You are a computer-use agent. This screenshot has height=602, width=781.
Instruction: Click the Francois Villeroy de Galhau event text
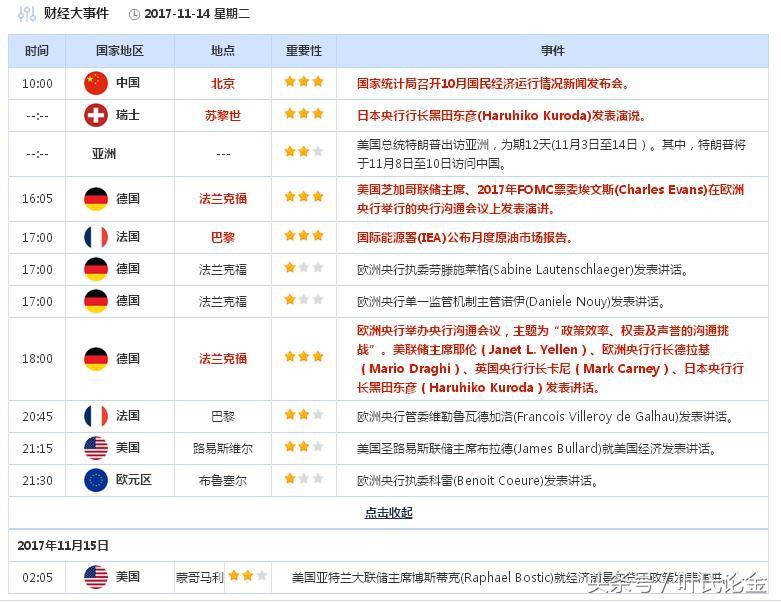pos(545,416)
